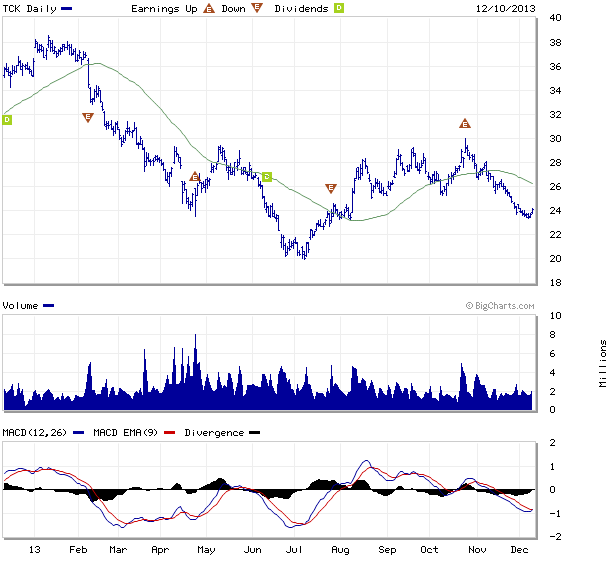Select the late July earnings down marker
Viewport: 614px width, 564px height.
tap(331, 188)
